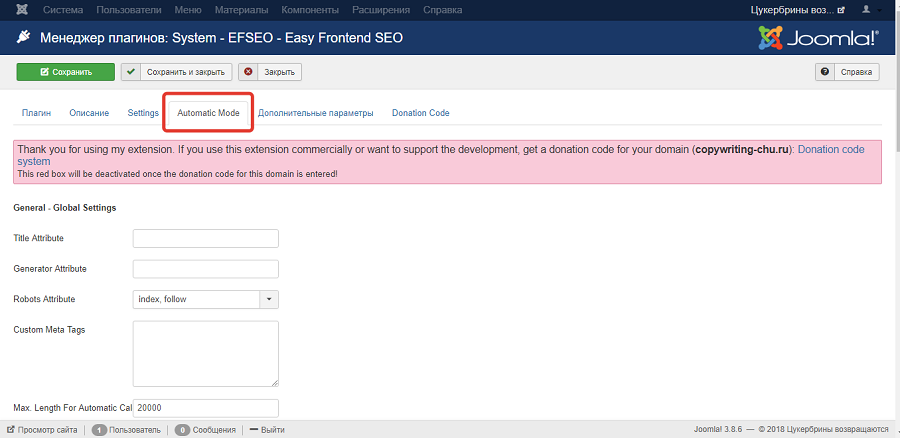This screenshot has height=438, width=900.
Task: Focus the Title Attribute text field
Action: (205, 238)
